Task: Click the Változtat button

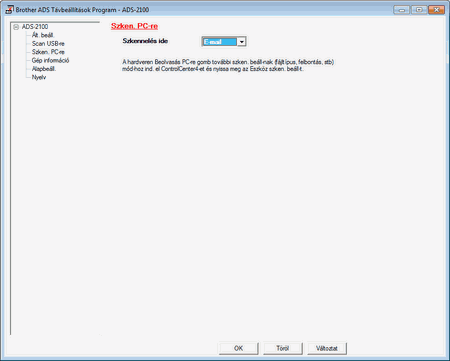Action: click(327, 348)
